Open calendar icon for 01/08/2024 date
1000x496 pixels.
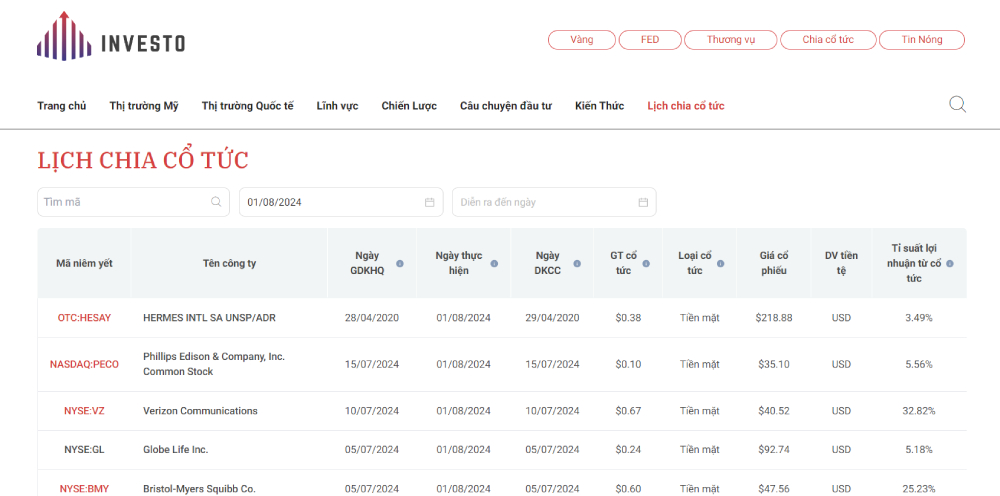tap(430, 202)
